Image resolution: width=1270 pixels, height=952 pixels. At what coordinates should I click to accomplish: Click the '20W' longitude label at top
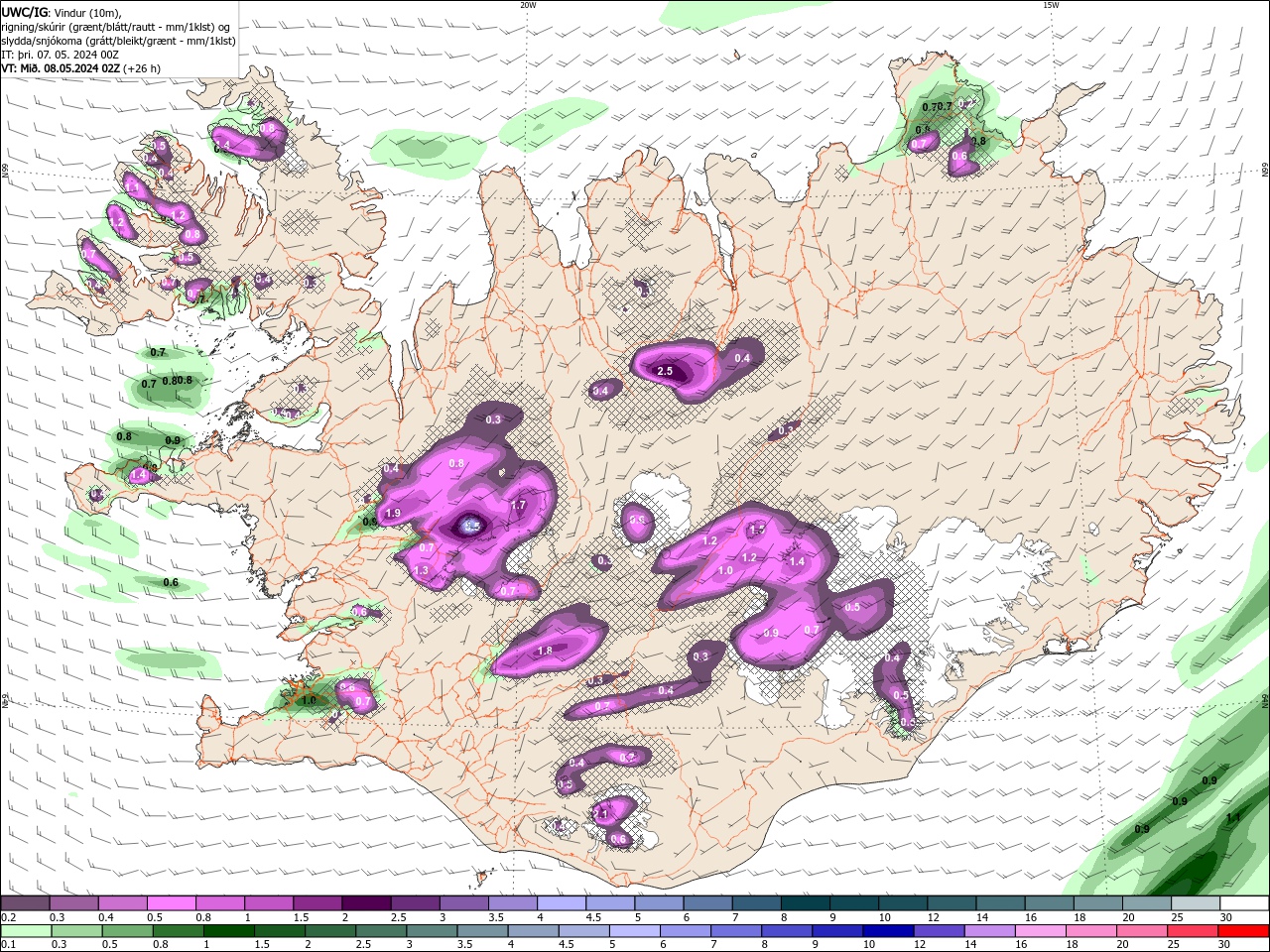pyautogui.click(x=528, y=5)
